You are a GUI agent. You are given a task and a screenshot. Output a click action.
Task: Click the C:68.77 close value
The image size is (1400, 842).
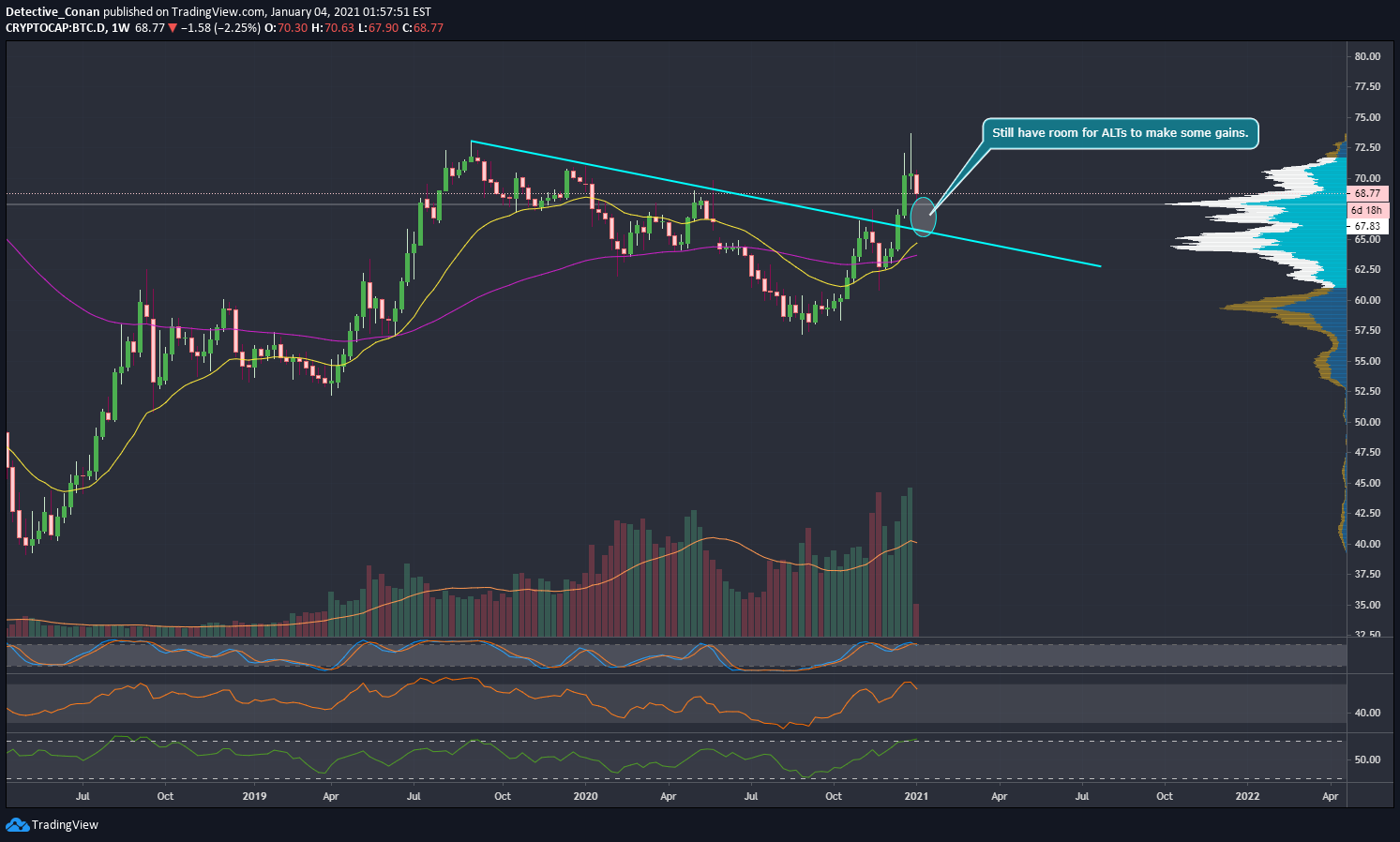tap(423, 28)
